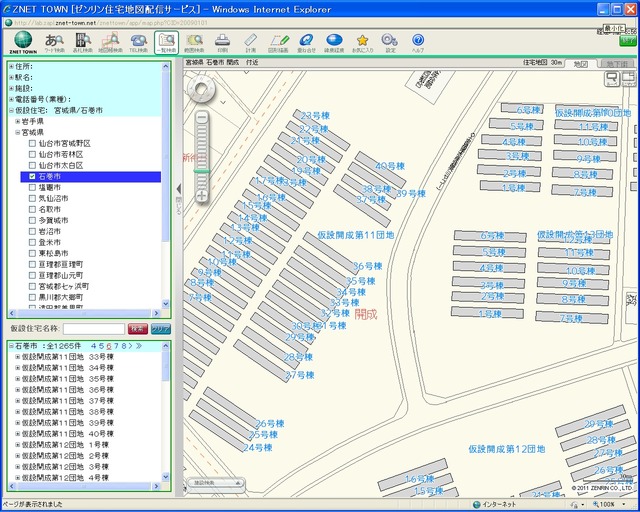Select list row 仮設開成第12団地 4号棟
Image resolution: width=640 pixels, height=512 pixels.
(x=65, y=477)
